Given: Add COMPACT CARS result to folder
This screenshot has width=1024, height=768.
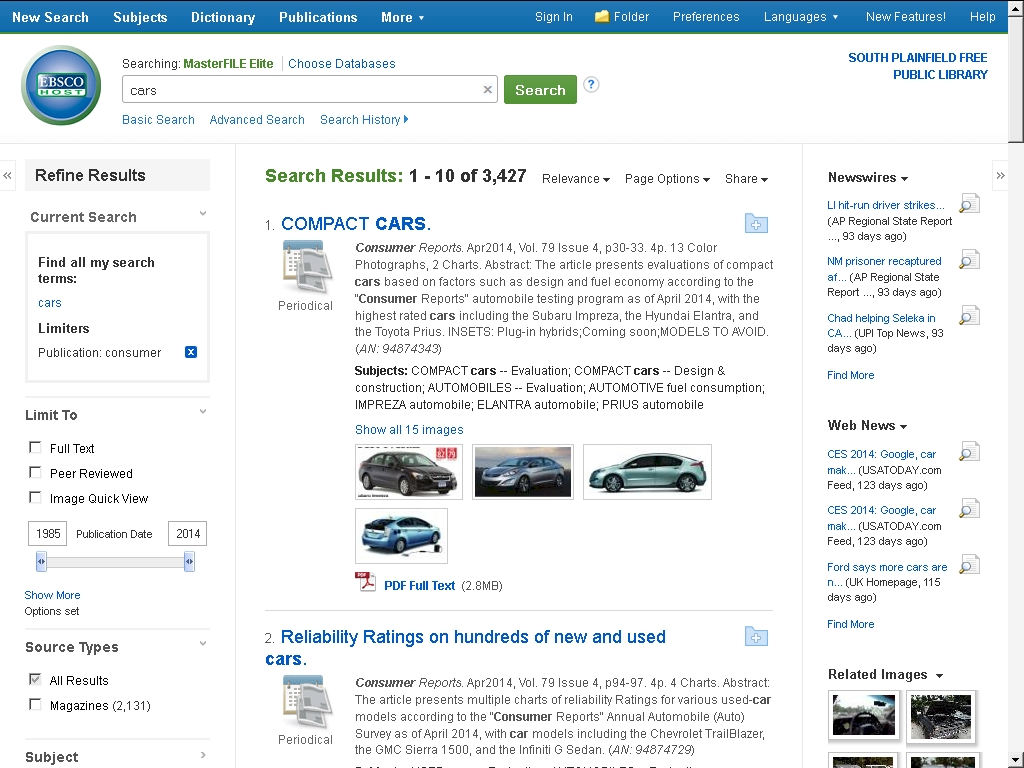Looking at the screenshot, I should click(756, 224).
